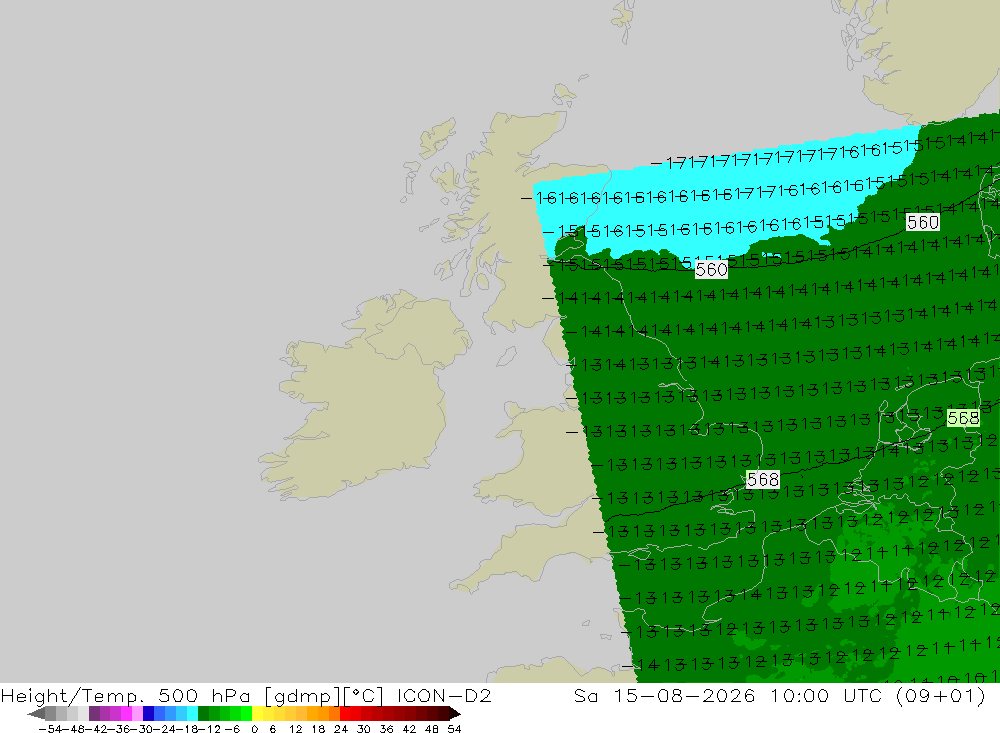Pick the bright red swatch in the legend
Image resolution: width=1000 pixels, height=733 pixels.
(x=345, y=713)
